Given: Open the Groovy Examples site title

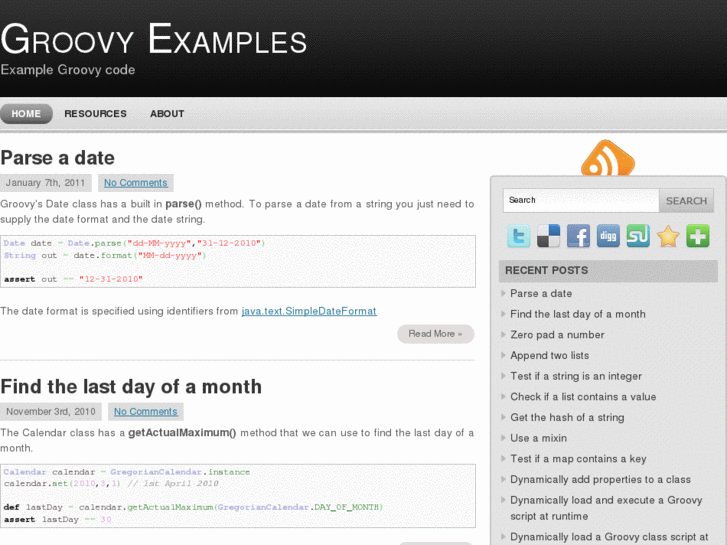Looking at the screenshot, I should pyautogui.click(x=153, y=39).
